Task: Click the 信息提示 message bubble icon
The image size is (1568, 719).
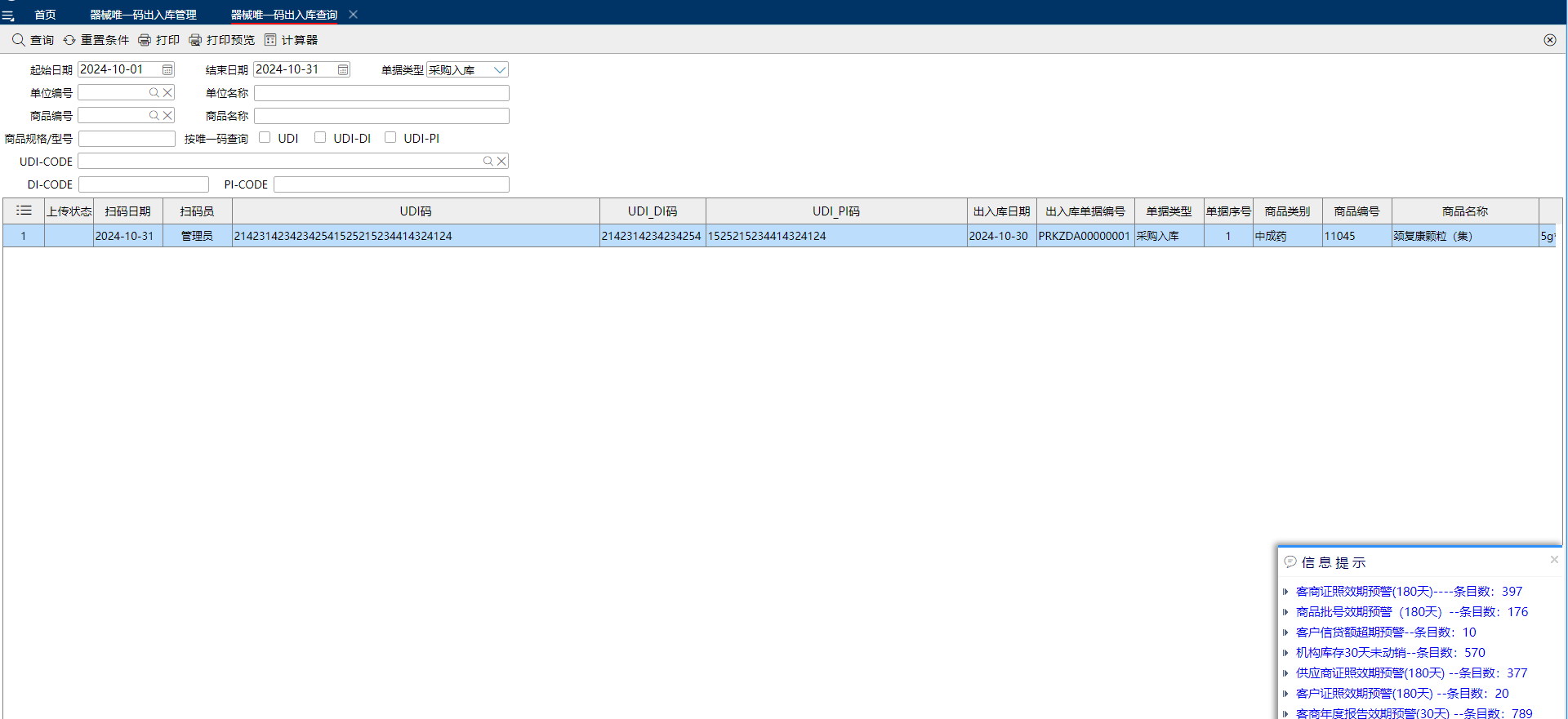Action: (x=1290, y=561)
